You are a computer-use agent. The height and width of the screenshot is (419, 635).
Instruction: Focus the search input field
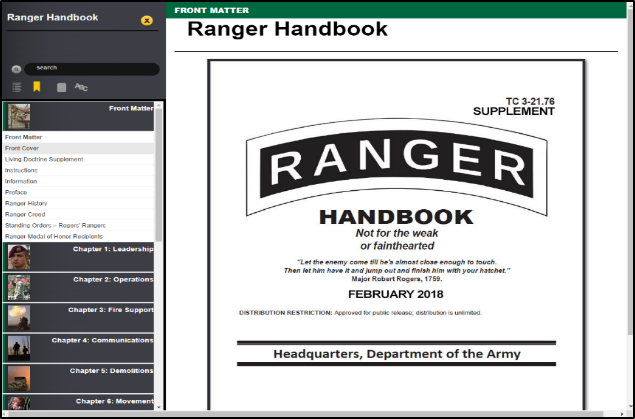(92, 69)
